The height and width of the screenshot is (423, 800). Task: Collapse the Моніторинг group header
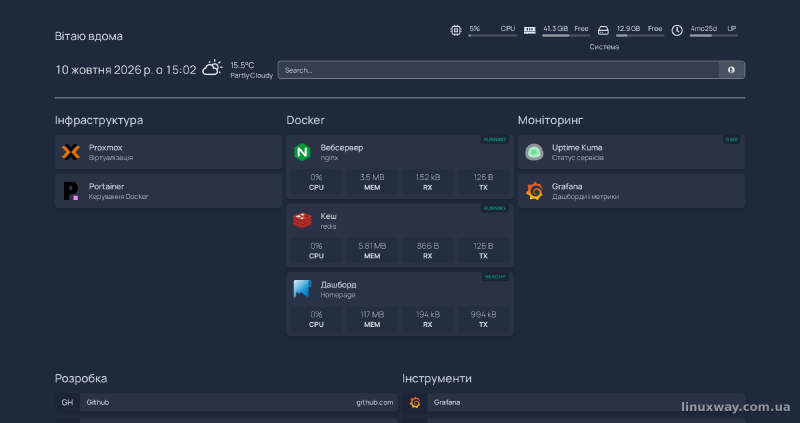[x=550, y=120]
